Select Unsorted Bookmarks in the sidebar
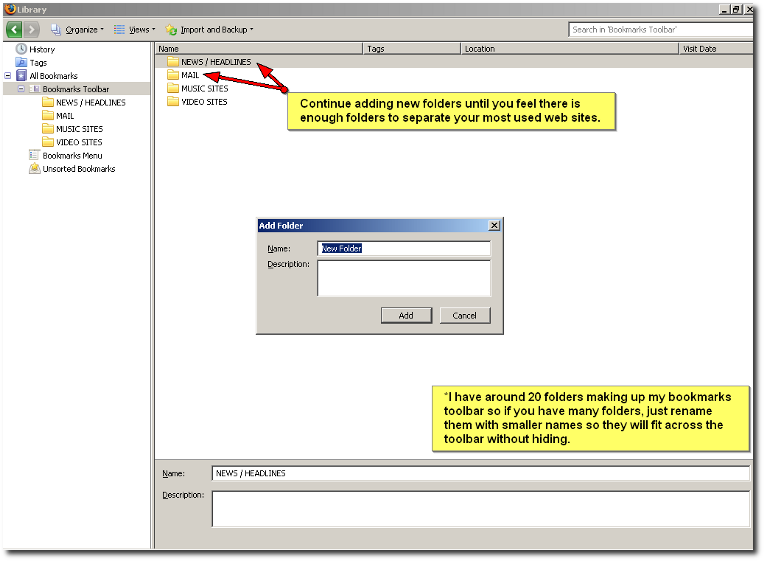 pyautogui.click(x=78, y=169)
